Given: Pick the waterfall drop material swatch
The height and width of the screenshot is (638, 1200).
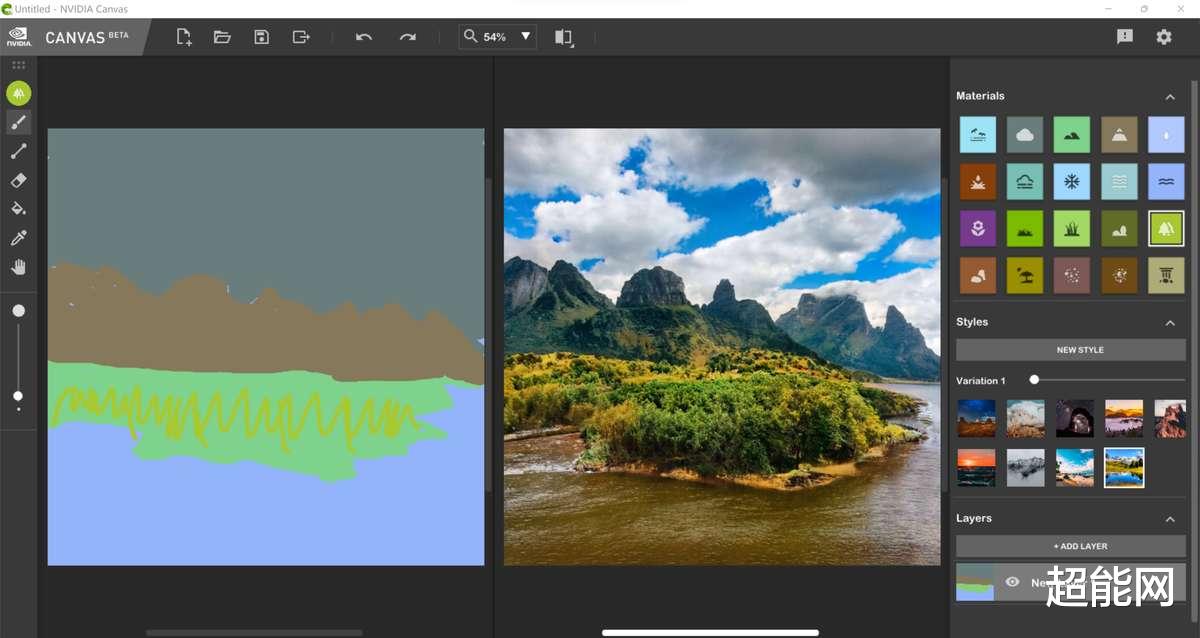Looking at the screenshot, I should point(1166,134).
